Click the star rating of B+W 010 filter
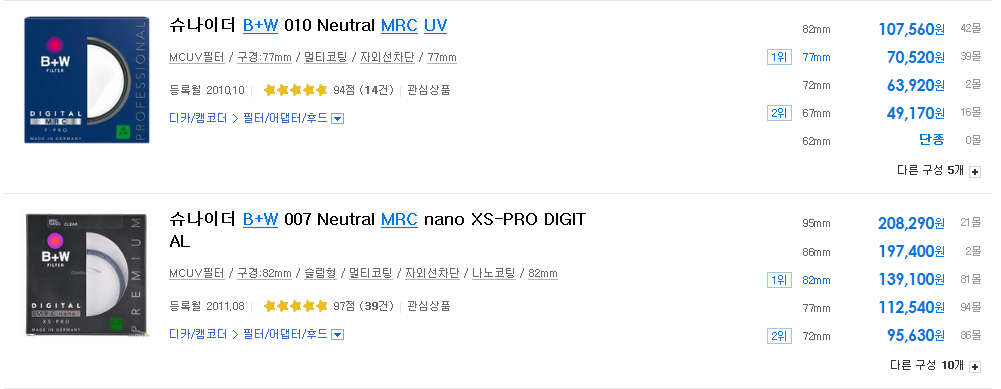Screen dimensions: 1001x389 point(295,90)
